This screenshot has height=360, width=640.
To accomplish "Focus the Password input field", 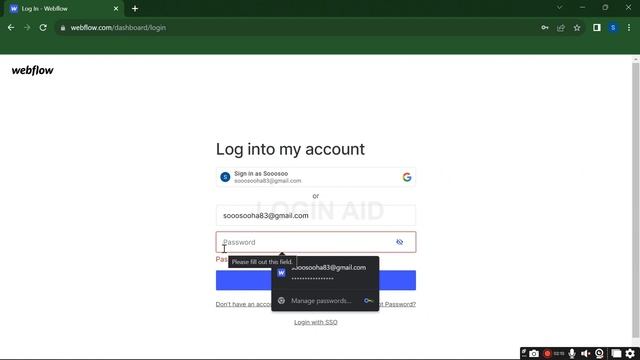I will point(316,242).
